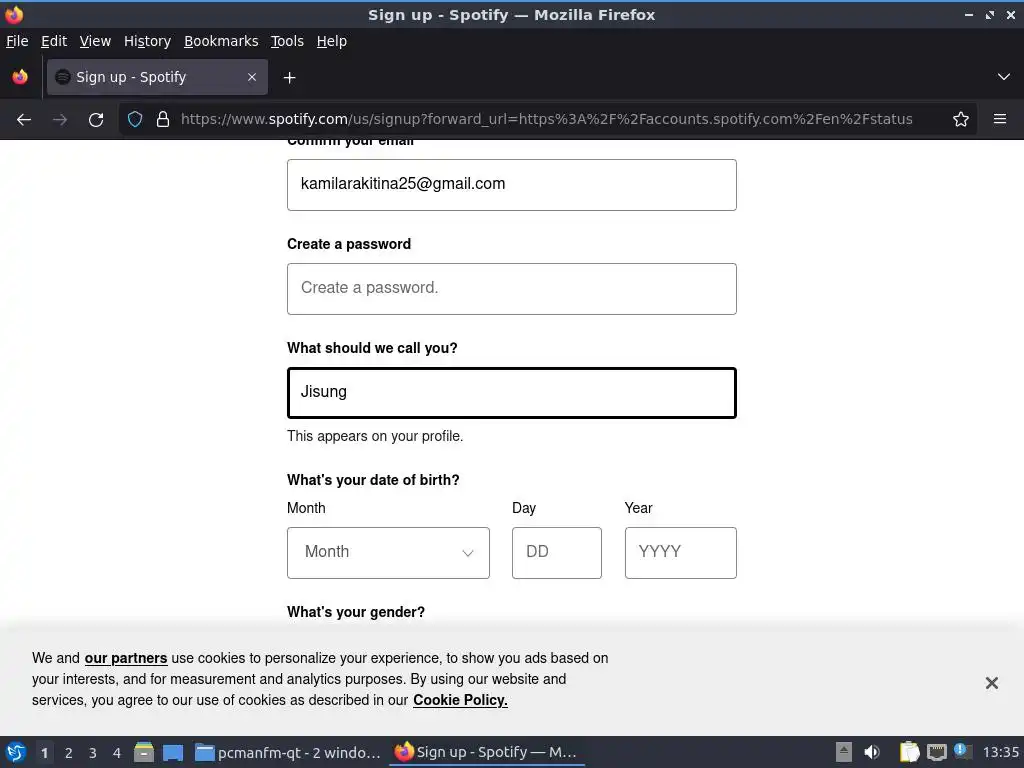Open the History menu
Screen dimensions: 1024x768
tap(147, 41)
